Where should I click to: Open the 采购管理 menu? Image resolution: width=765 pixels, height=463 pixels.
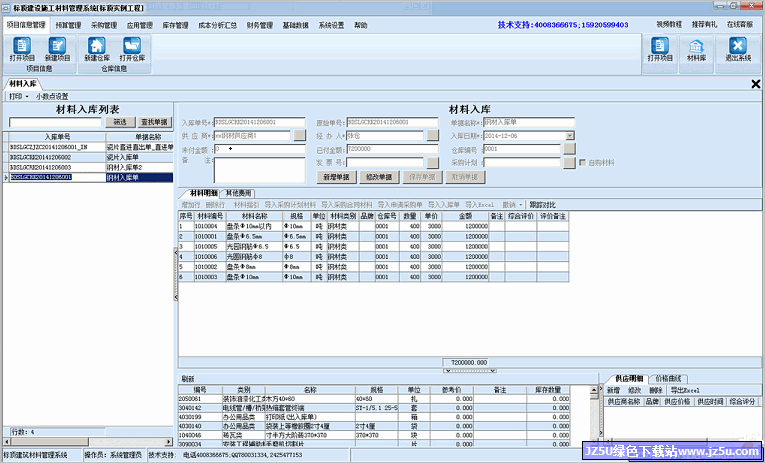pyautogui.click(x=103, y=25)
